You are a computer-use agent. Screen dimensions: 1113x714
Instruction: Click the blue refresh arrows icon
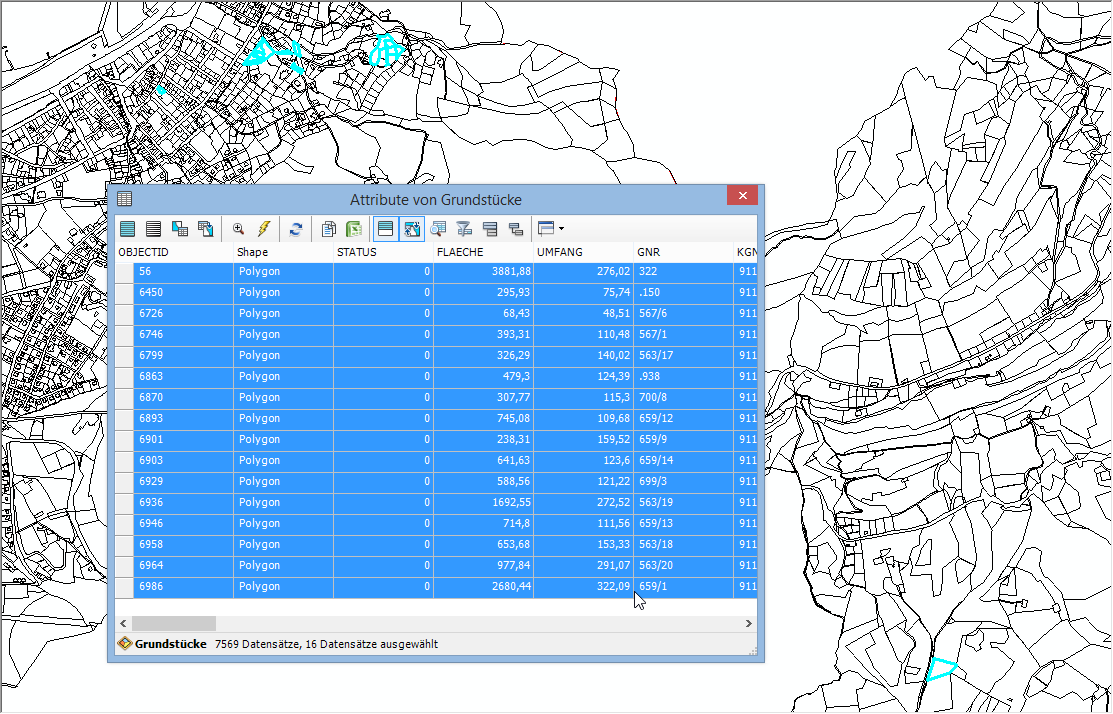pyautogui.click(x=296, y=229)
